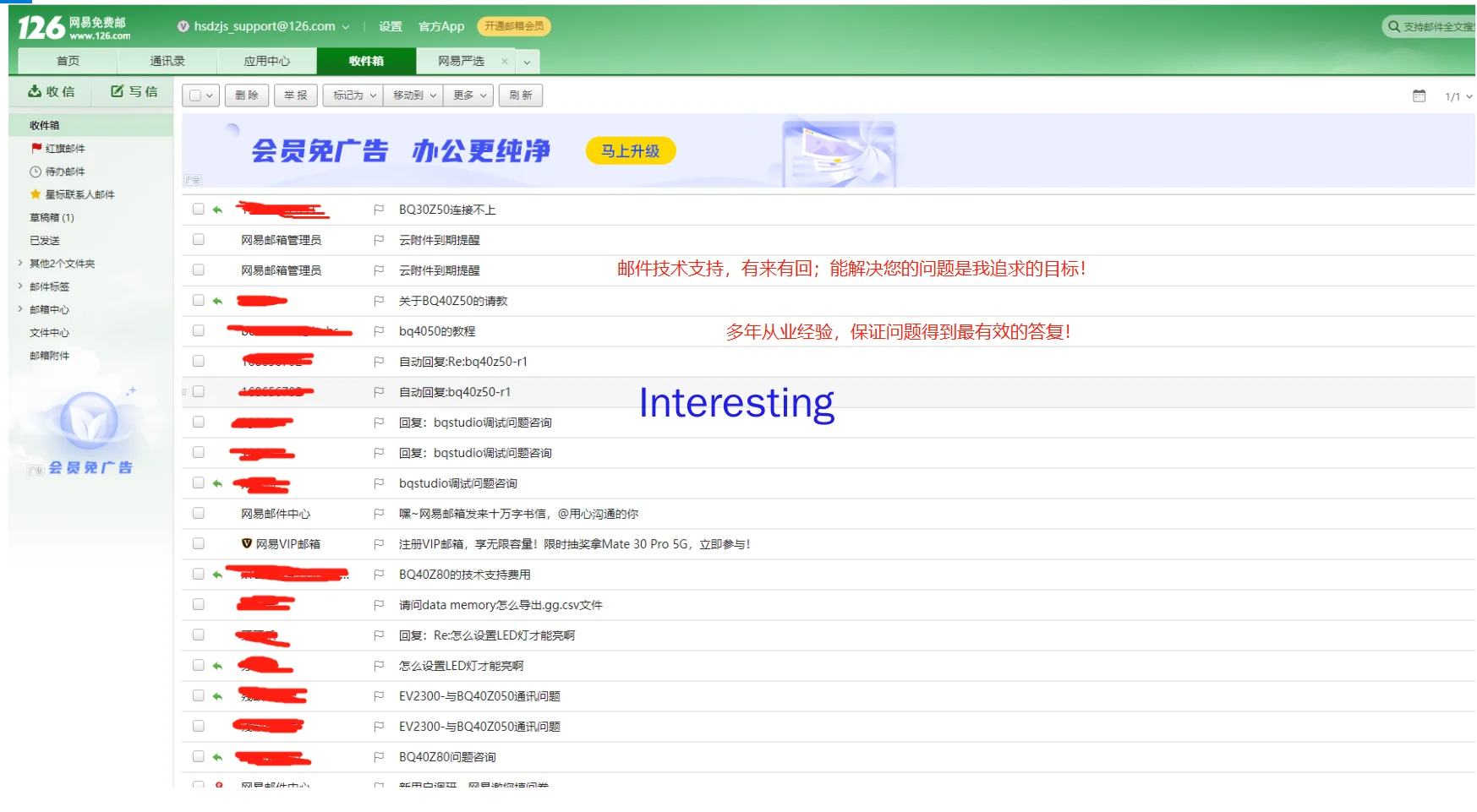This screenshot has height=812, width=1477.
Task: Switch to the 通讯录 tab
Action: coord(167,61)
